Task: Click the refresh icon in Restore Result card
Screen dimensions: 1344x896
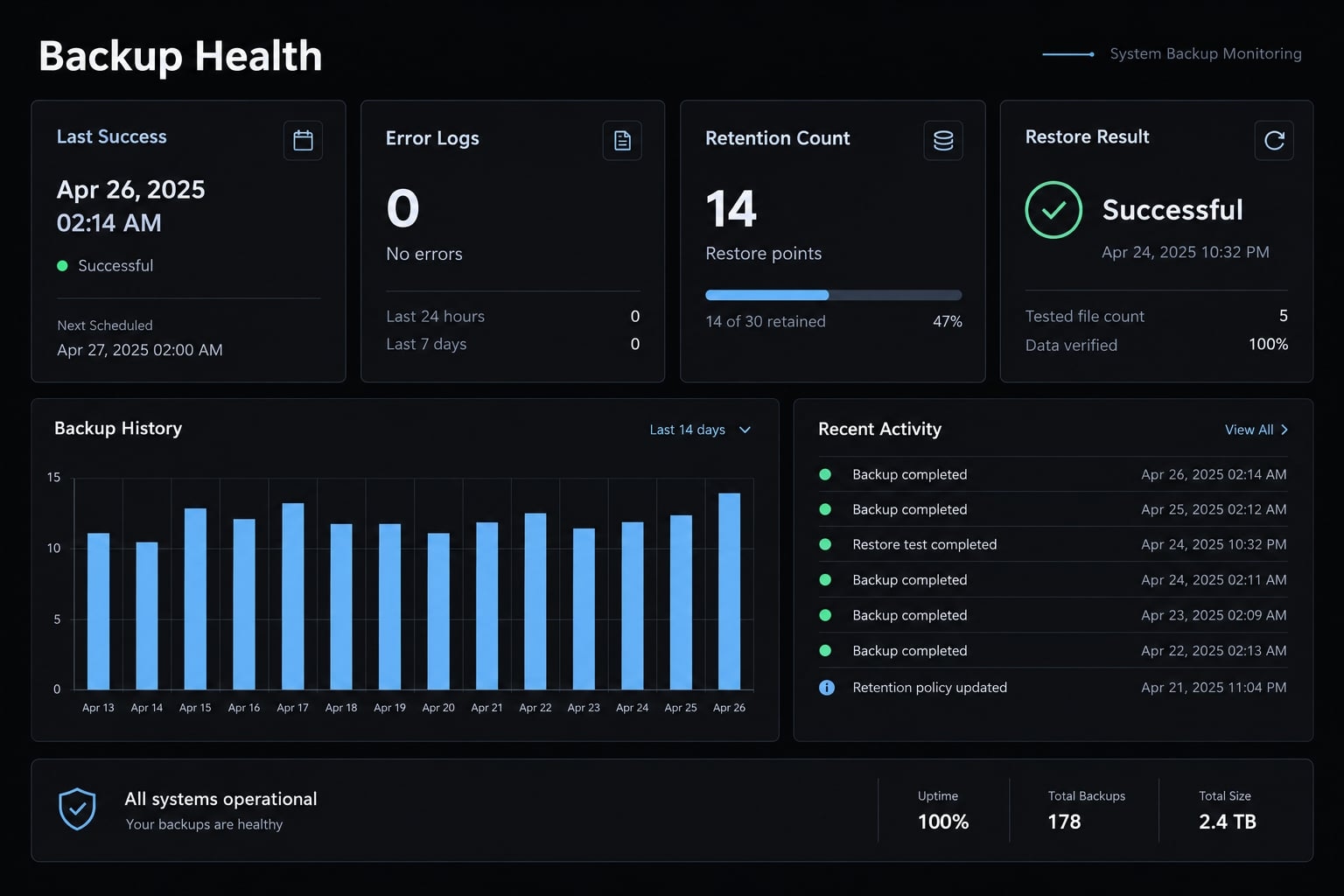Action: (x=1274, y=140)
